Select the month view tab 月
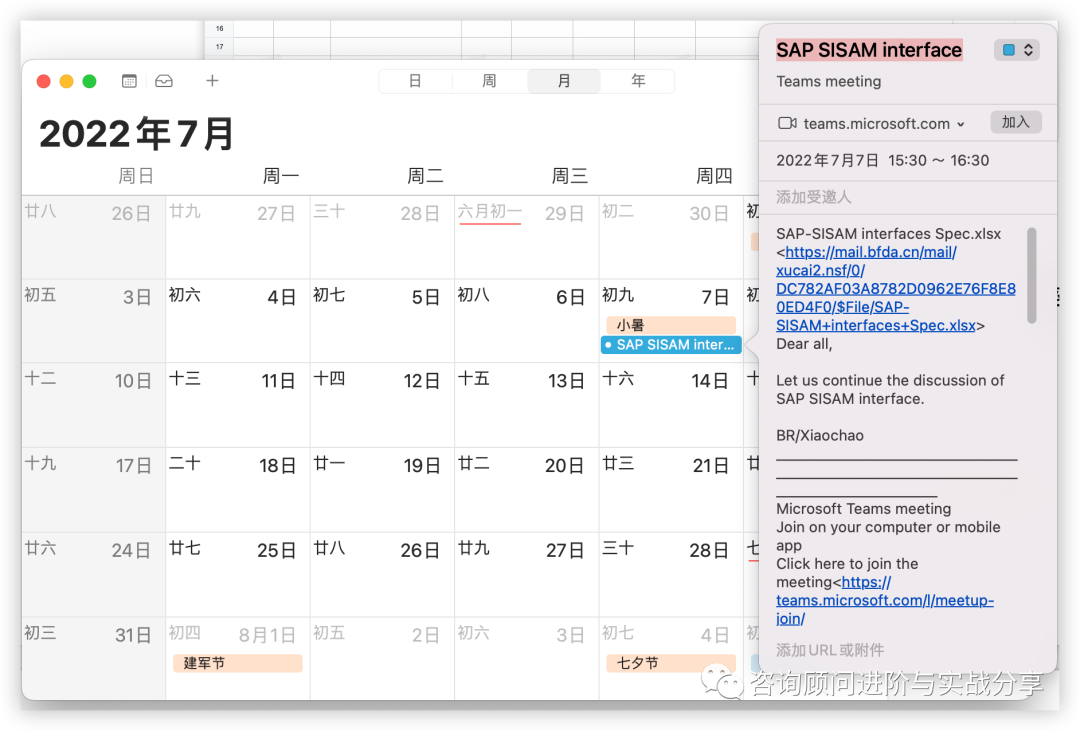This screenshot has height=731, width=1080. point(564,81)
